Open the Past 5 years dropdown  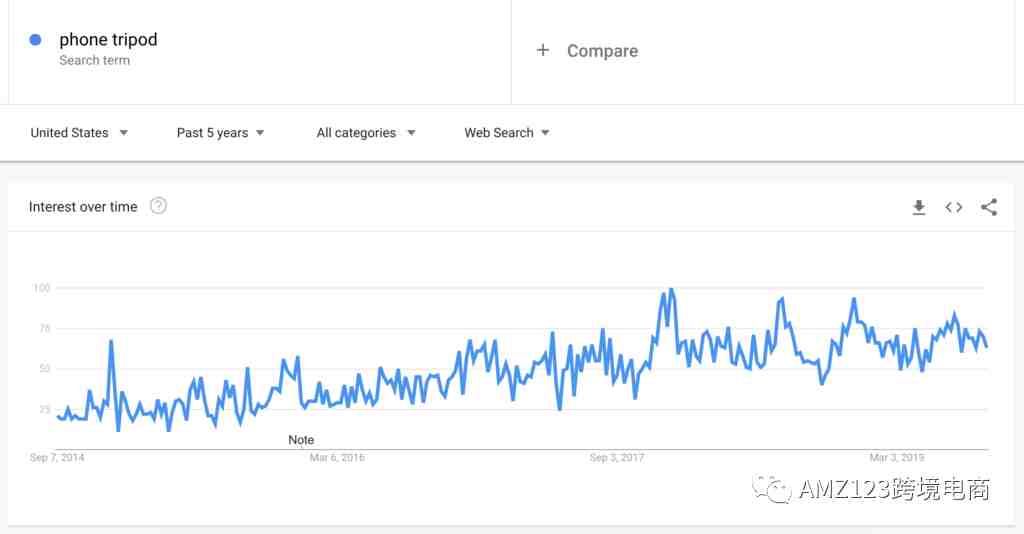(x=220, y=133)
